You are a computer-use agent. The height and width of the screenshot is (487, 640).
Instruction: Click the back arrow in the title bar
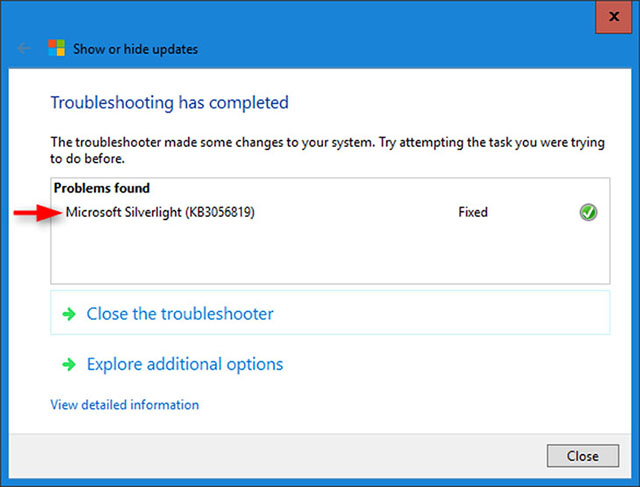pos(24,49)
